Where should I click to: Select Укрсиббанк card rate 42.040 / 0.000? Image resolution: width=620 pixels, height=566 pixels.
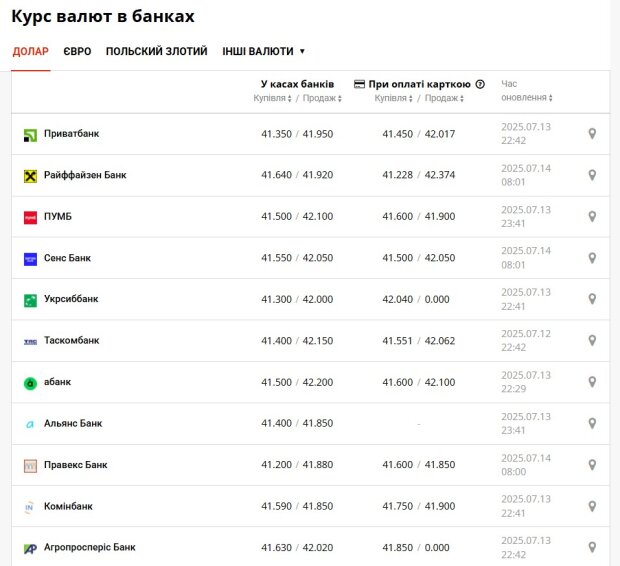(x=416, y=299)
